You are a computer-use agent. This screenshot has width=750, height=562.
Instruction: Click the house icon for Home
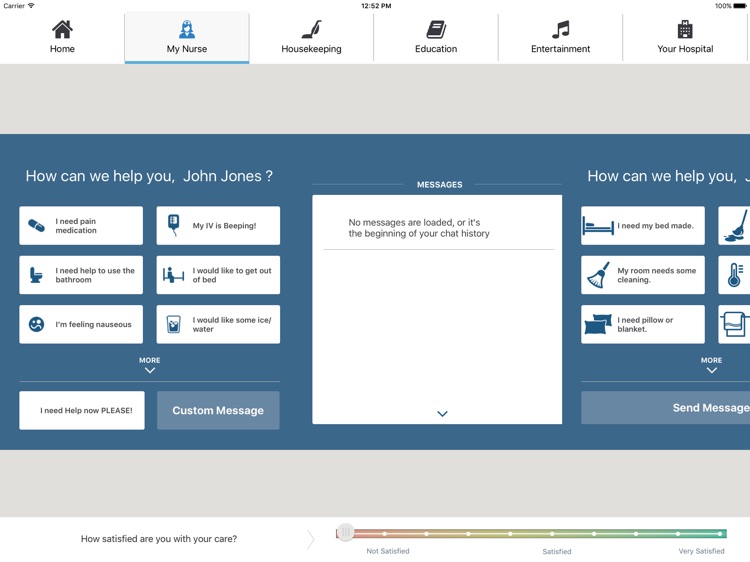pyautogui.click(x=62, y=29)
